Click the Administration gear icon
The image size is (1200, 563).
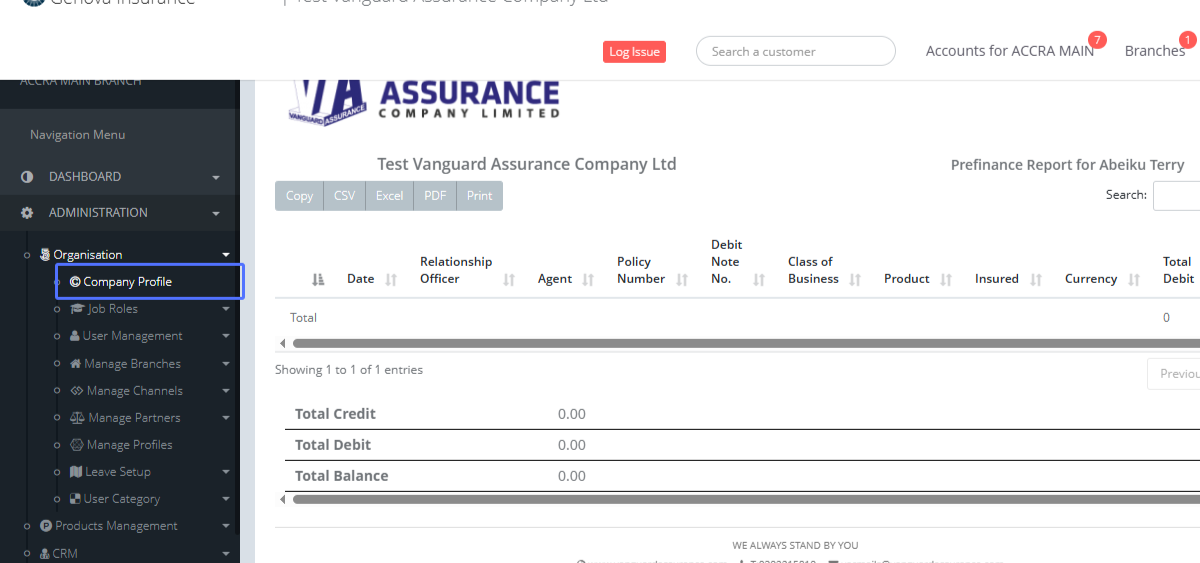click(27, 213)
